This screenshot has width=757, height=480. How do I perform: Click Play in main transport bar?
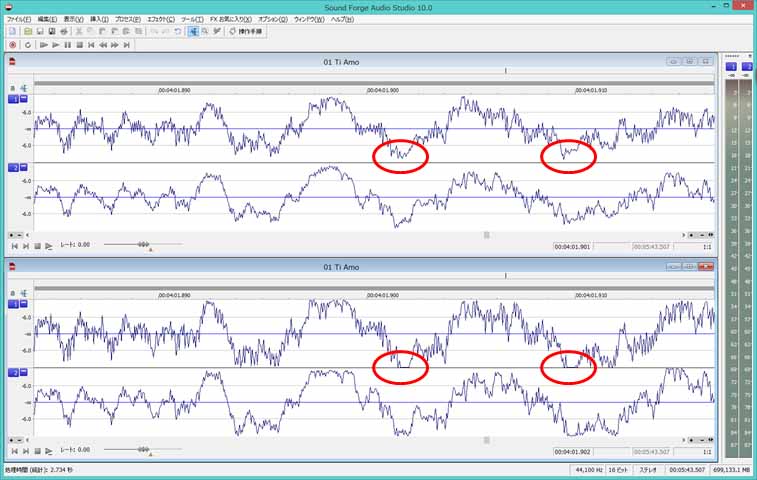tap(56, 45)
